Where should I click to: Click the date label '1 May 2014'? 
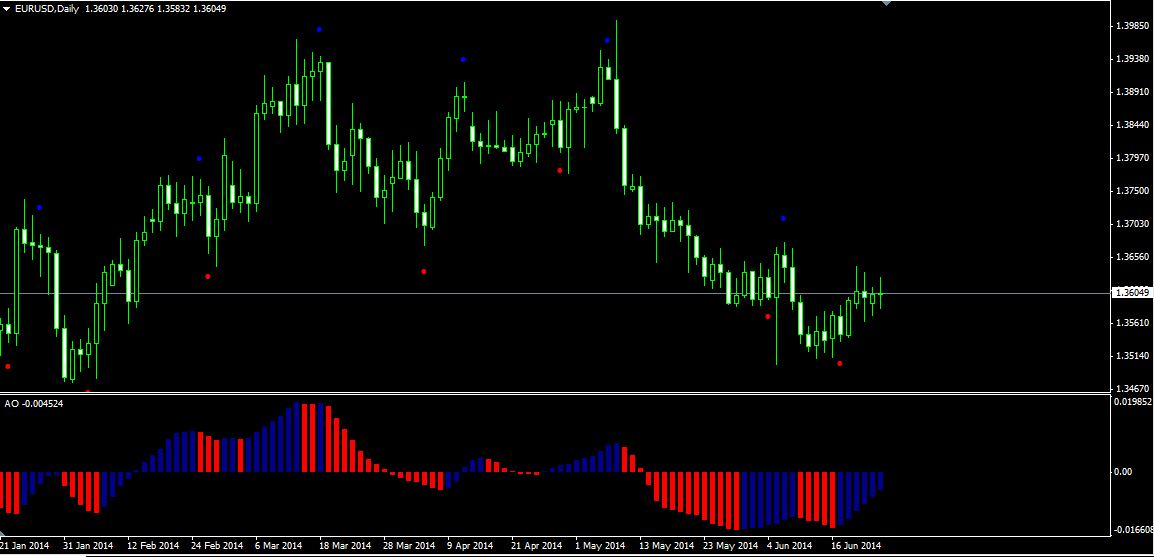[x=600, y=546]
